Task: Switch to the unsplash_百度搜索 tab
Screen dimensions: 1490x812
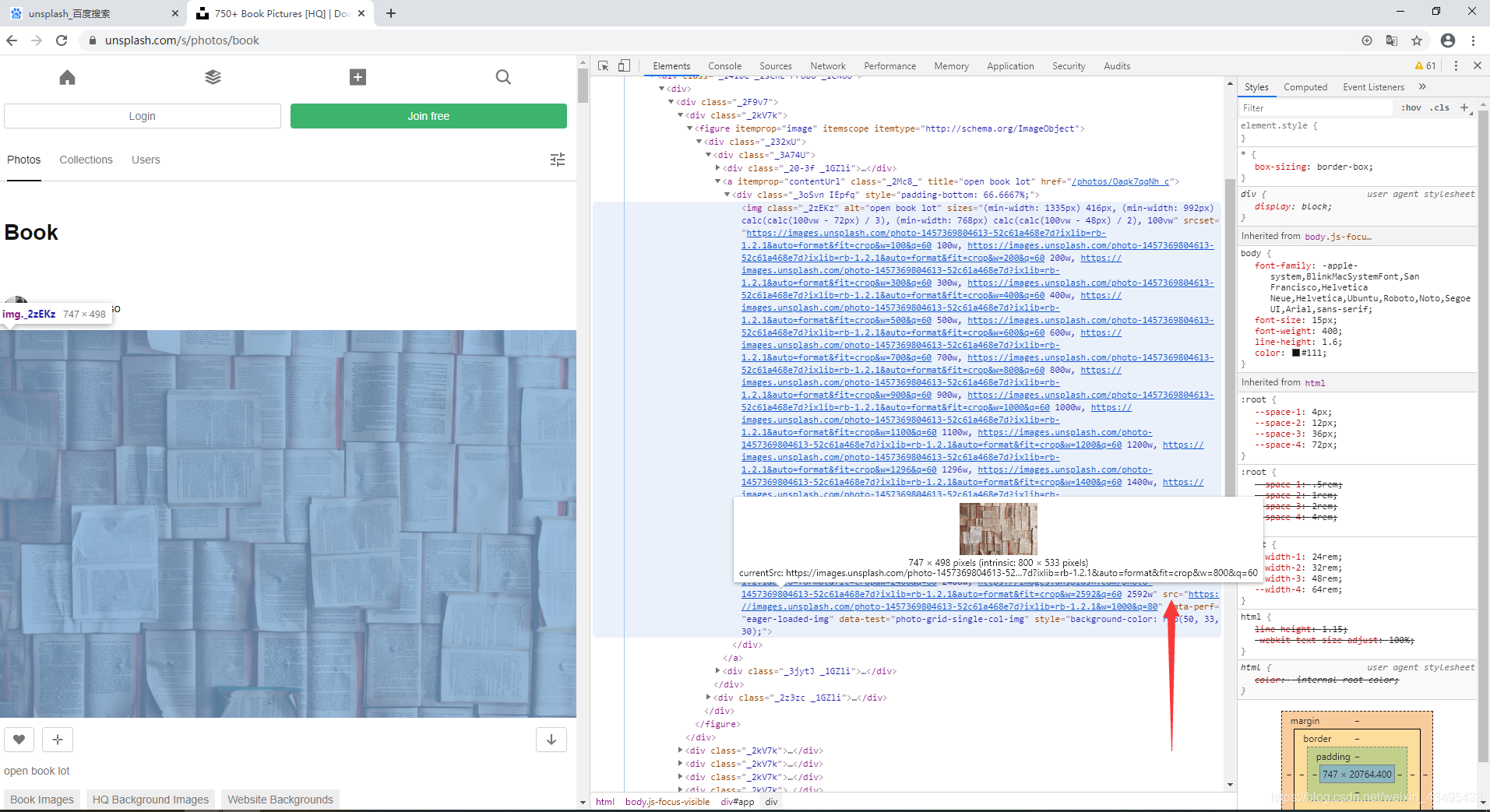Action: point(93,13)
